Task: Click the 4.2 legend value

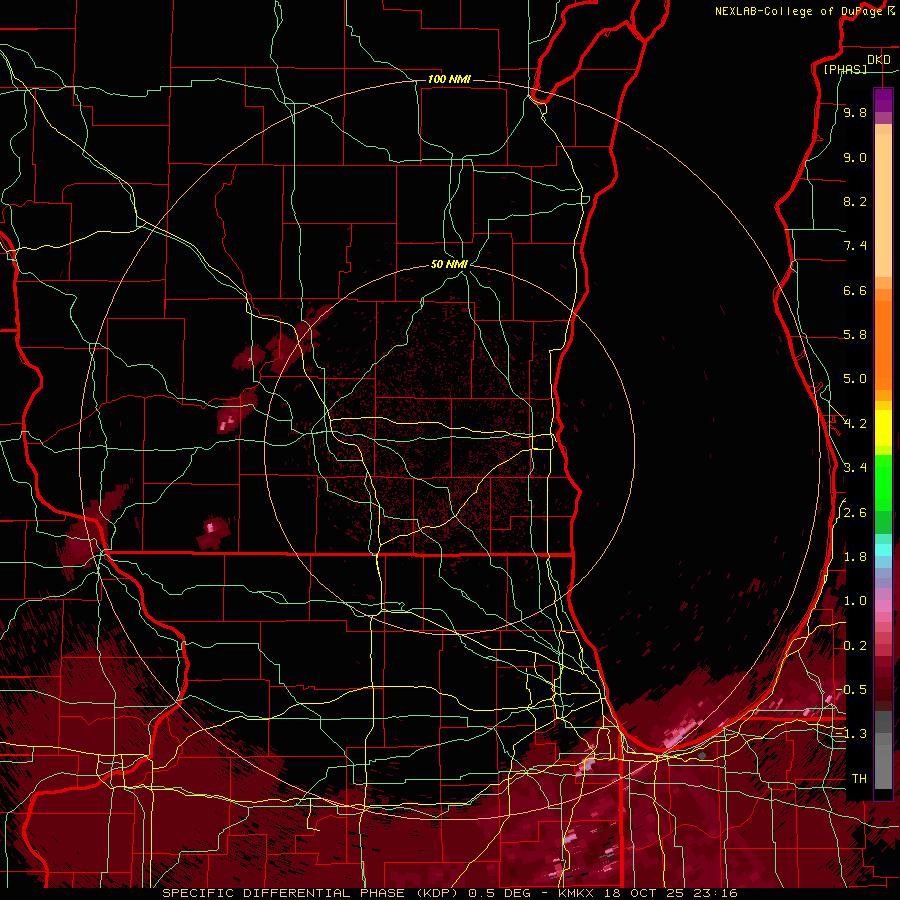Action: (x=855, y=424)
